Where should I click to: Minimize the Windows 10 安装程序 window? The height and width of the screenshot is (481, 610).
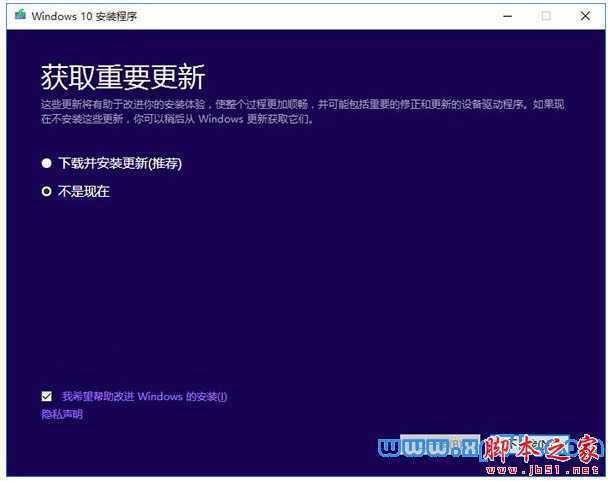tap(507, 16)
